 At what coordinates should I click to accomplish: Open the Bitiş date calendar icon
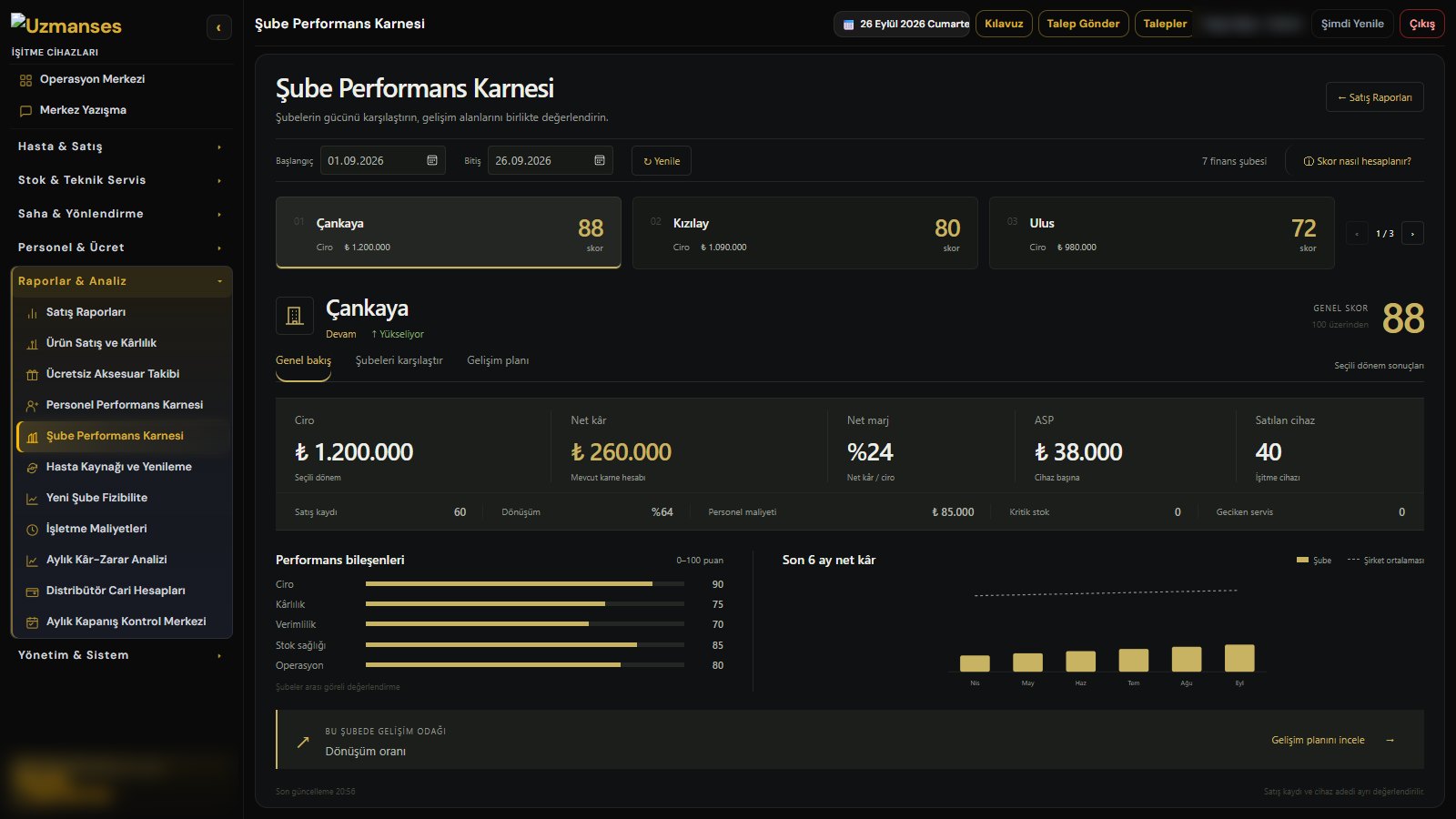point(600,160)
